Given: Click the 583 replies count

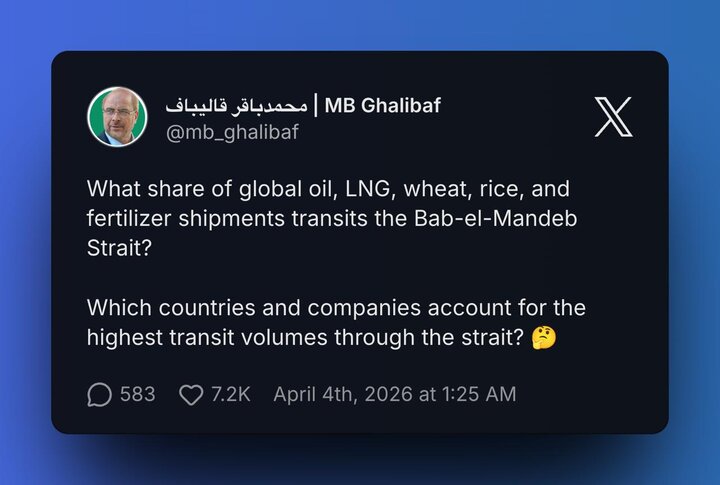Looking at the screenshot, I should [137, 394].
